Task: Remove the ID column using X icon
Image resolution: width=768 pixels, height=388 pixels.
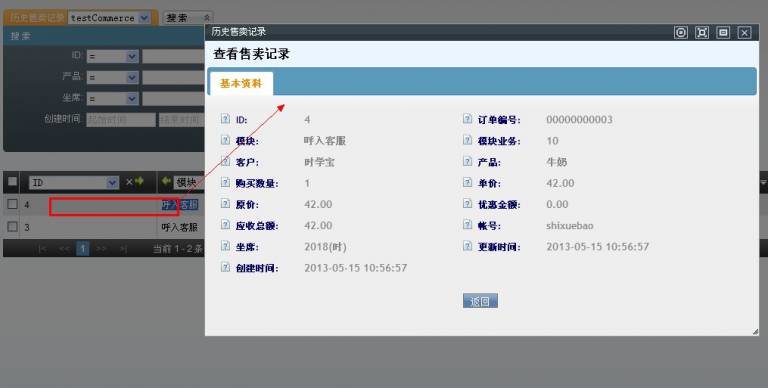Action: point(129,182)
